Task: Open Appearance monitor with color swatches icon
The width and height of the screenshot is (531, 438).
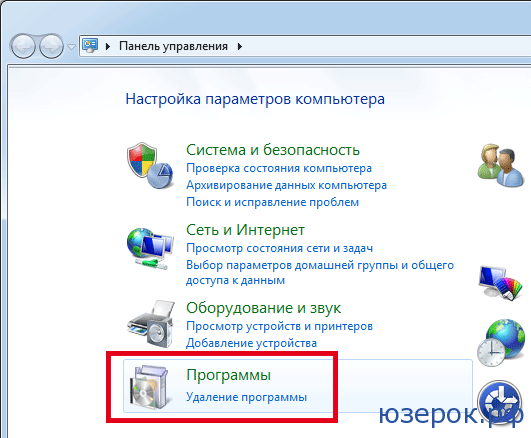Action: click(501, 283)
